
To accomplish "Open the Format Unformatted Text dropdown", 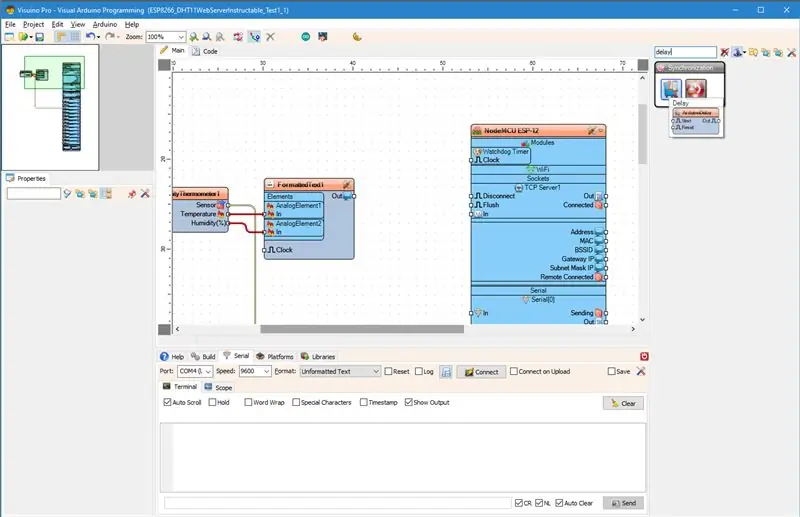I will click(340, 372).
